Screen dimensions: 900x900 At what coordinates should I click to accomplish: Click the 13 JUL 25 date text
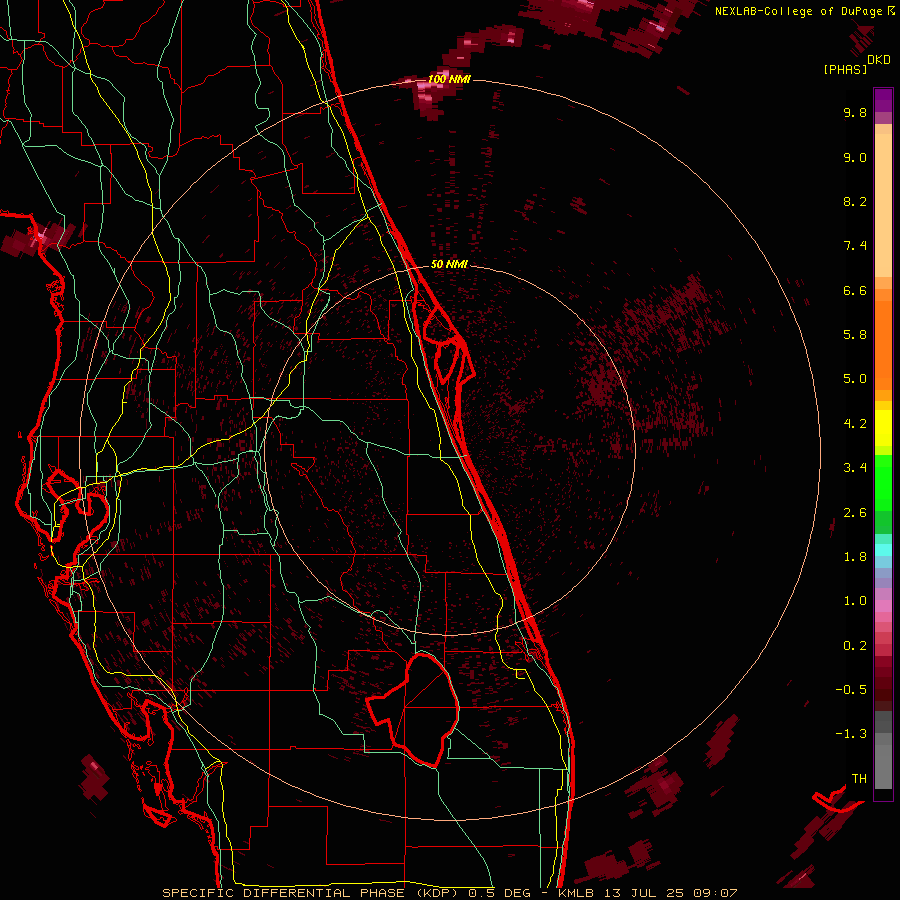click(x=643, y=893)
